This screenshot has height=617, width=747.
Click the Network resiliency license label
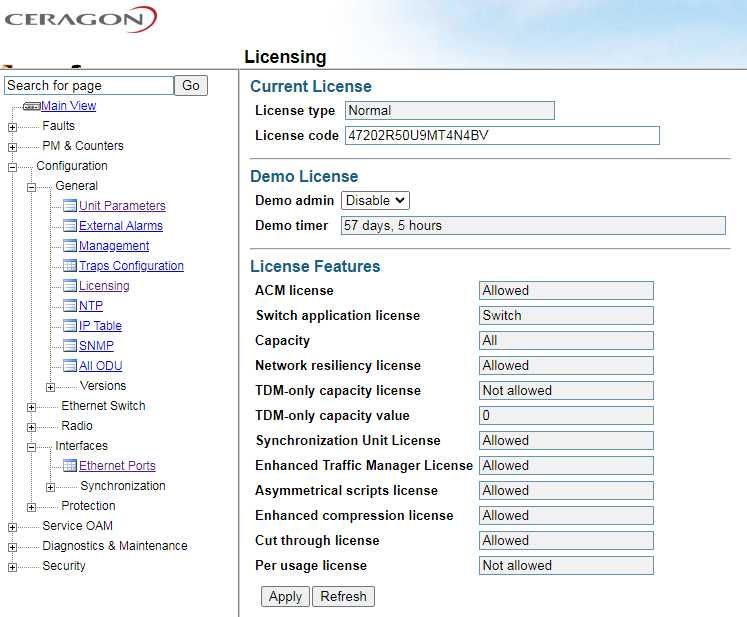click(x=338, y=365)
